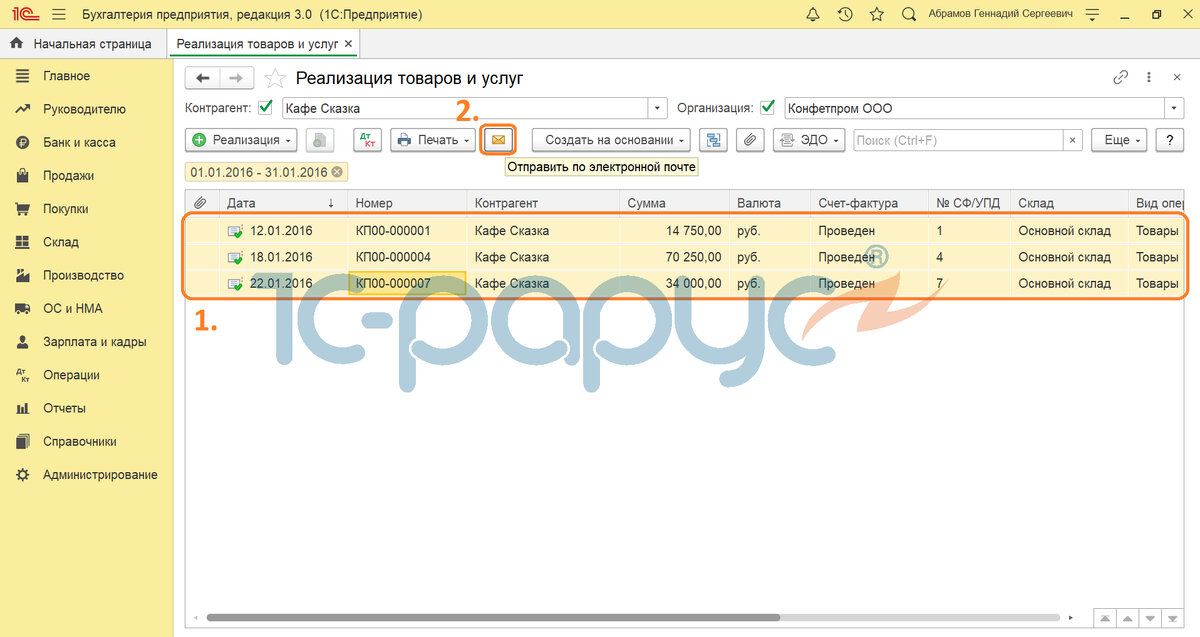Open the Печать dropdown menu
Image resolution: width=1200 pixels, height=637 pixels.
[434, 140]
